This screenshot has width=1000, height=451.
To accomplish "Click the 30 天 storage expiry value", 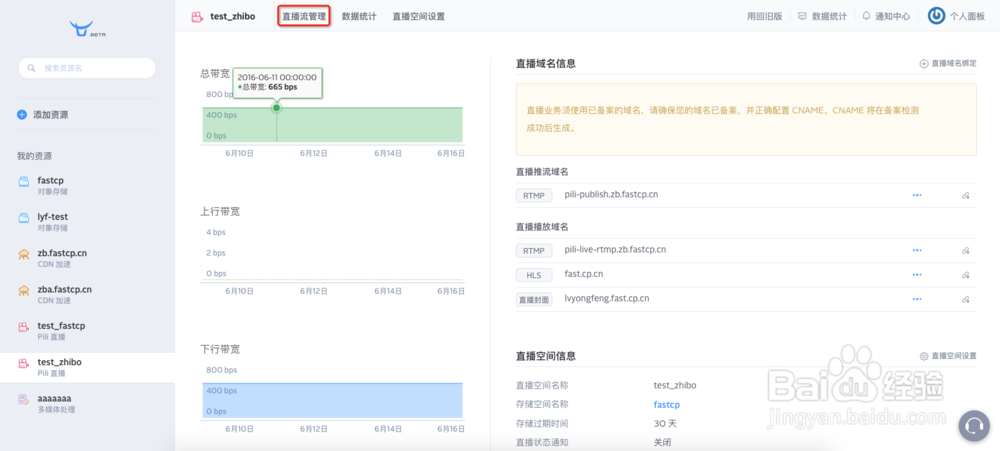I will (x=665, y=424).
